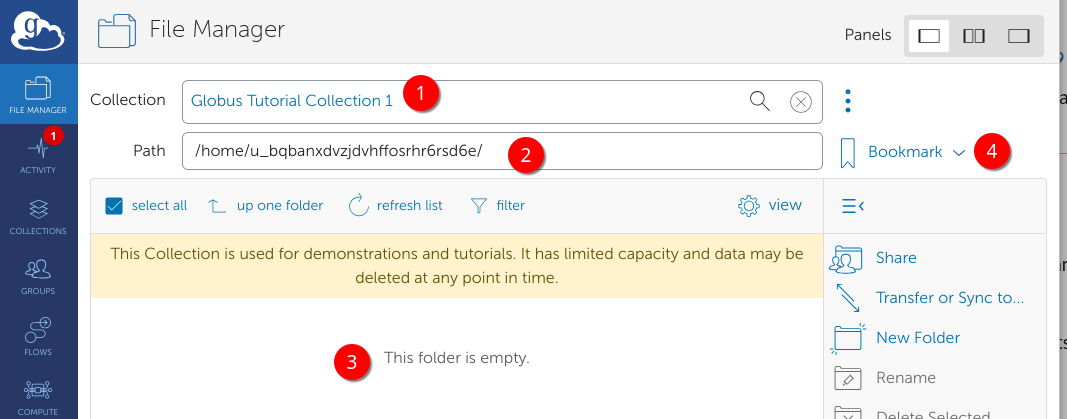The height and width of the screenshot is (419, 1067).
Task: Open the collection three-dot options menu
Action: coord(848,100)
